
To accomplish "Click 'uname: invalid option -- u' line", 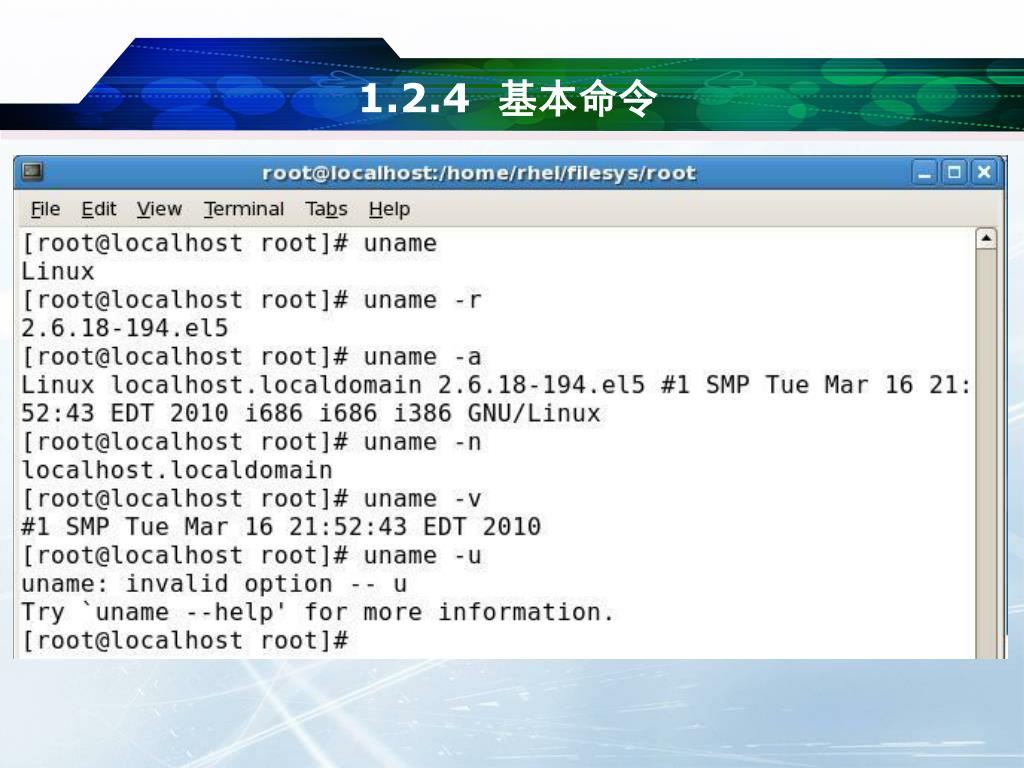I will (214, 584).
